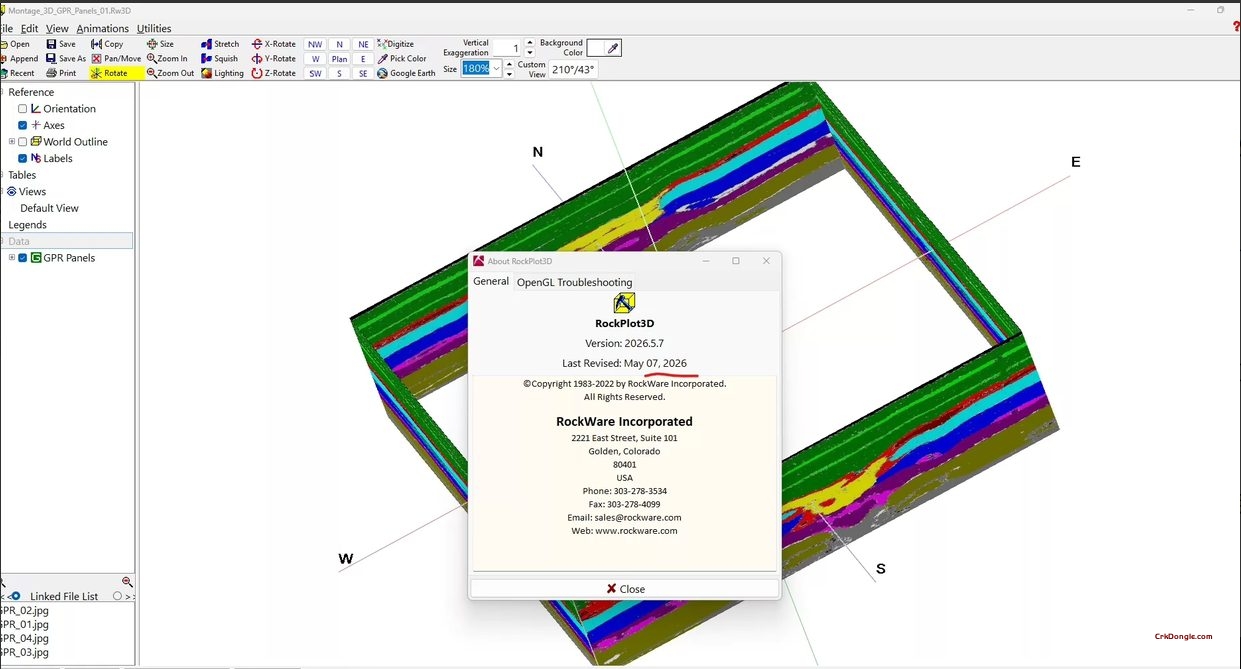Image resolution: width=1241 pixels, height=669 pixels.
Task: Click the Squish tool
Action: [219, 59]
